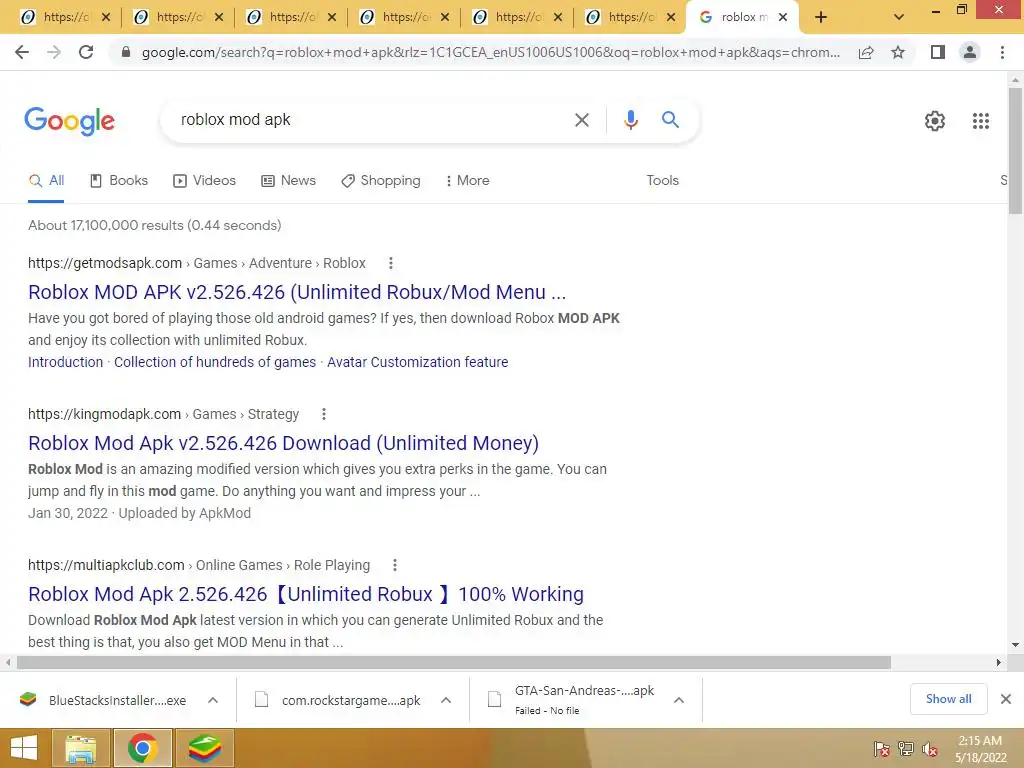The height and width of the screenshot is (768, 1024).
Task: Open the Google apps grid
Action: pos(980,121)
